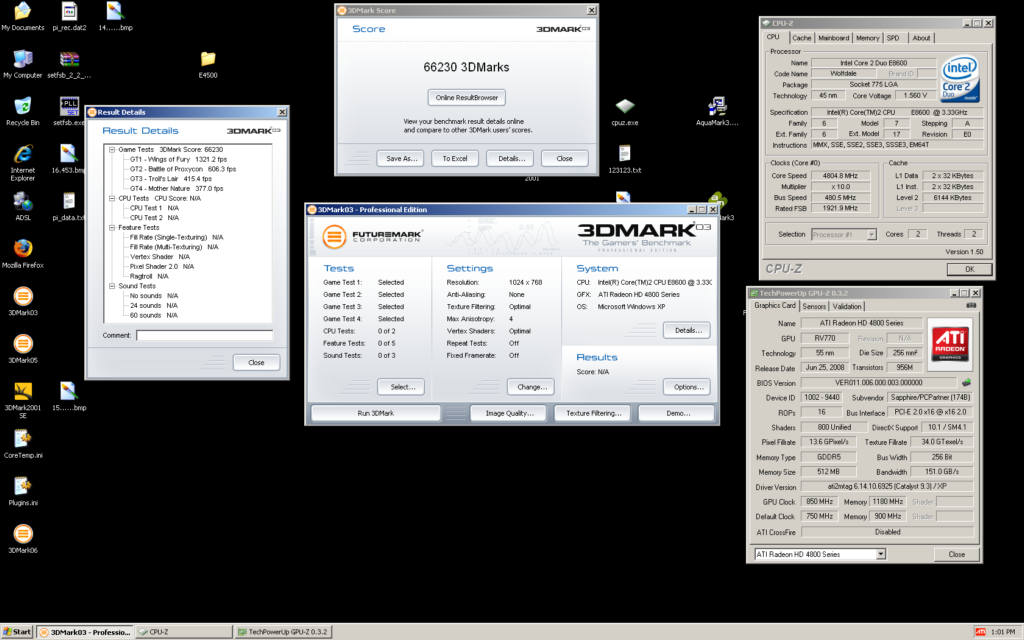Image resolution: width=1024 pixels, height=640 pixels.
Task: Select the GT4 - Mother Nature row
Action: tap(176, 189)
